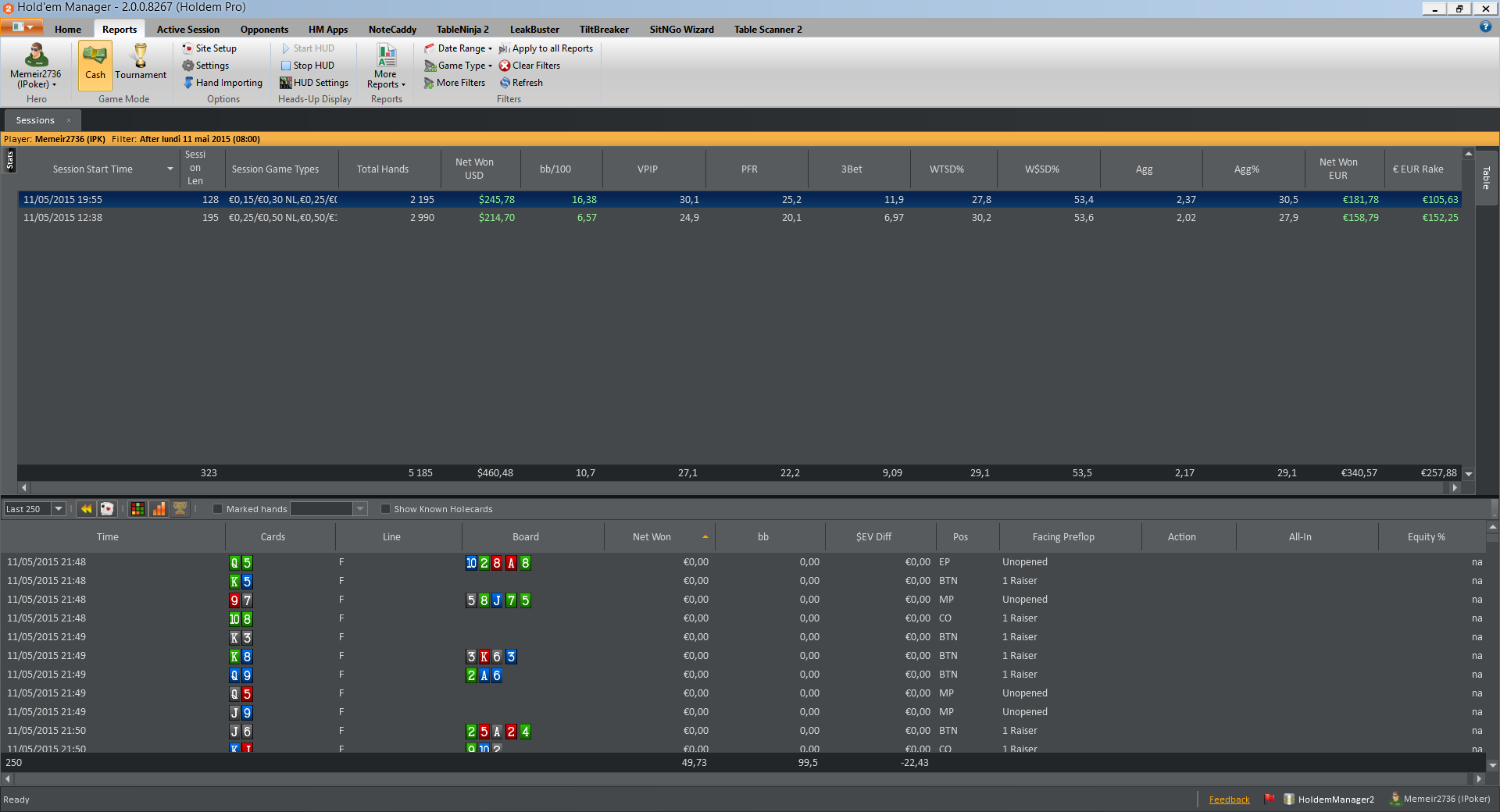Expand the Table side panel
Viewport: 1500px width, 812px height.
(1486, 177)
